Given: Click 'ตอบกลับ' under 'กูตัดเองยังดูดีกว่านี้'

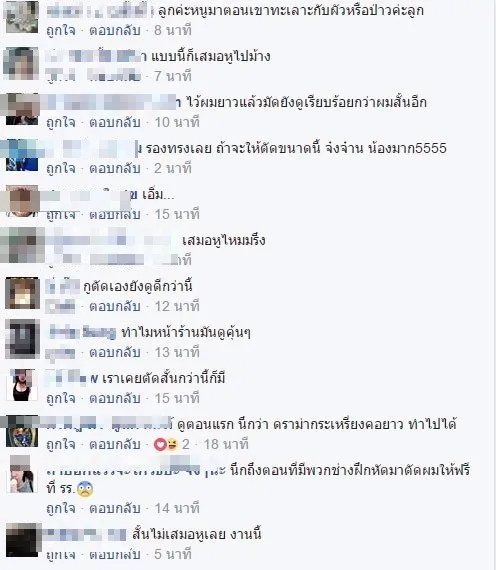Looking at the screenshot, I should pos(115,306).
